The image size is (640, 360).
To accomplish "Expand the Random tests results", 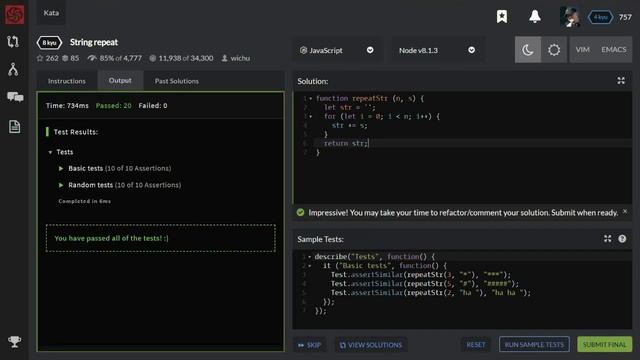I will coord(61,185).
